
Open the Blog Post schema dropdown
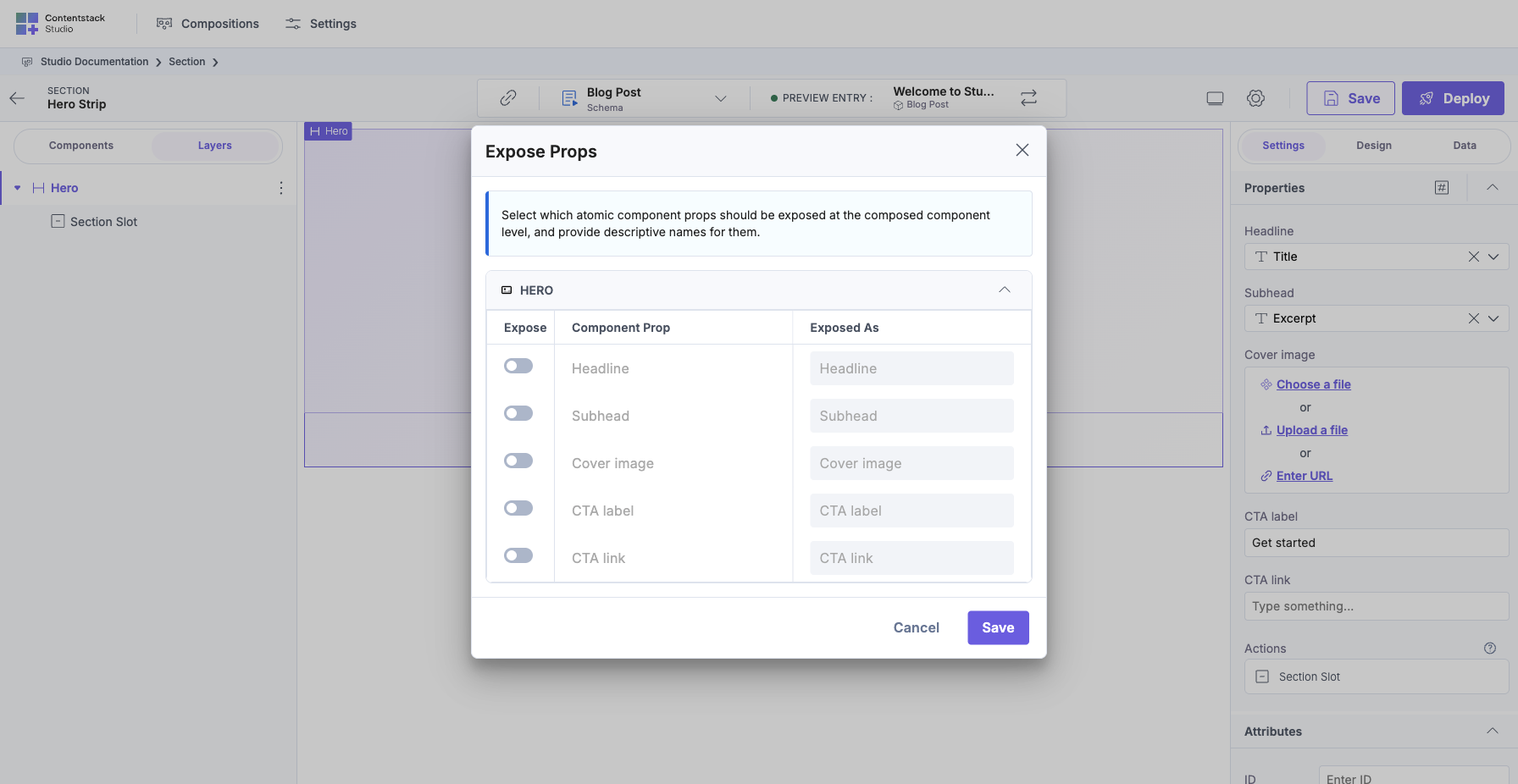(x=721, y=98)
